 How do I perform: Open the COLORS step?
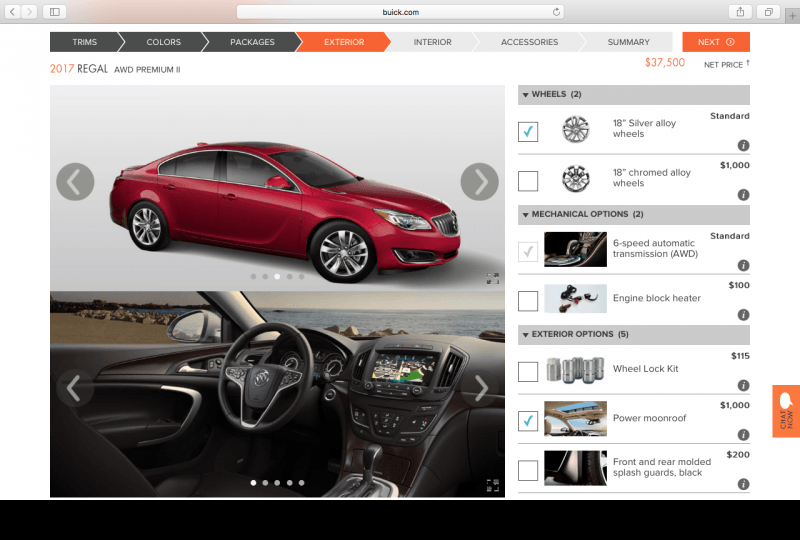pyautogui.click(x=163, y=42)
